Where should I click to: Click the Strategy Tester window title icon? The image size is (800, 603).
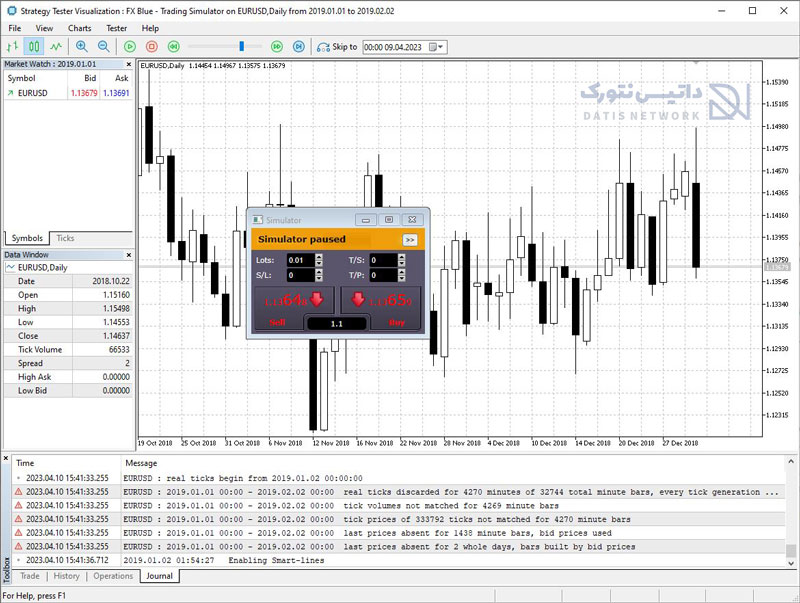pos(11,11)
